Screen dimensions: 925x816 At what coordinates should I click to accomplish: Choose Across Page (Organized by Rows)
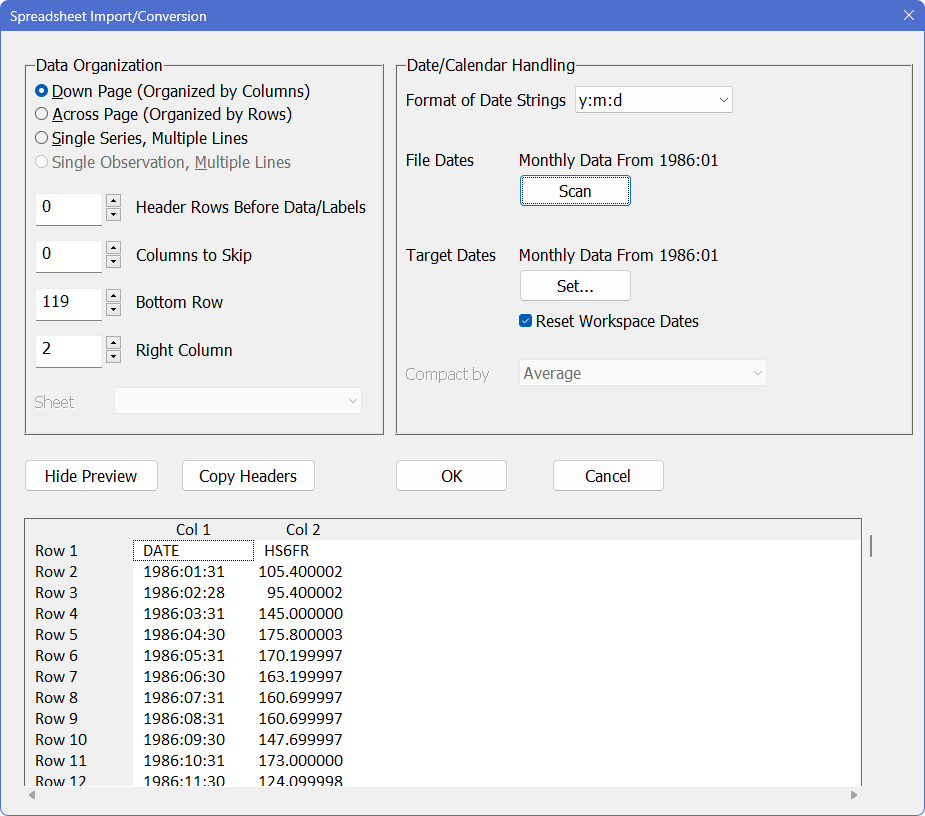point(42,115)
